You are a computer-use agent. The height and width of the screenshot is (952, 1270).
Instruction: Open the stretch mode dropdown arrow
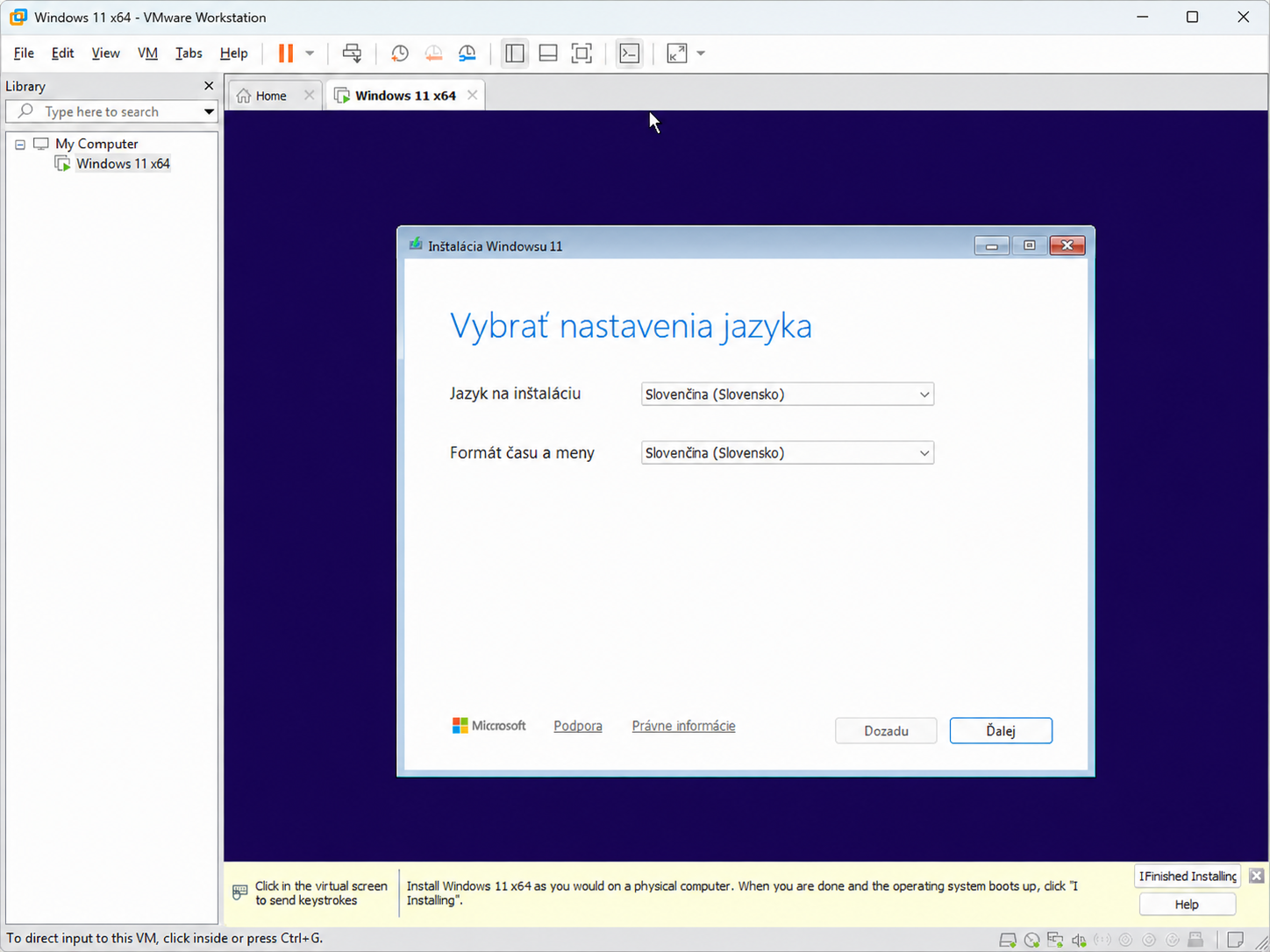tap(701, 53)
